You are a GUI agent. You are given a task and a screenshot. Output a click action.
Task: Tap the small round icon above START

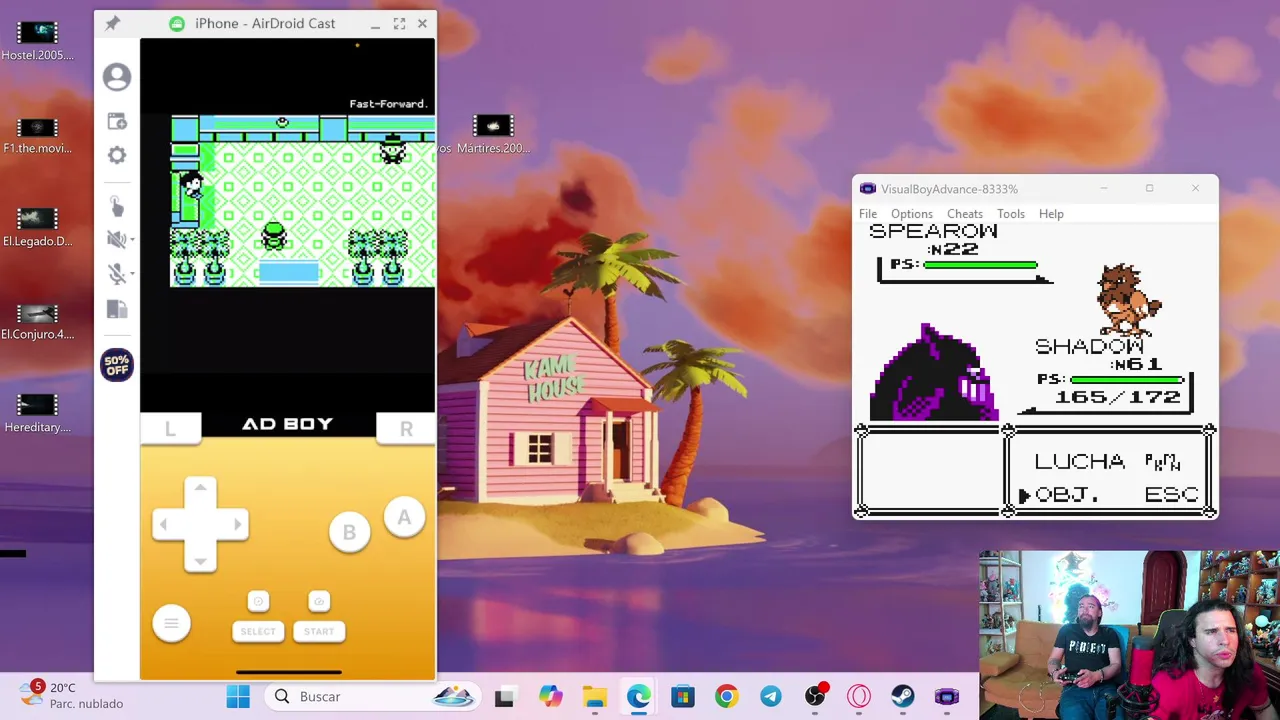pyautogui.click(x=319, y=601)
